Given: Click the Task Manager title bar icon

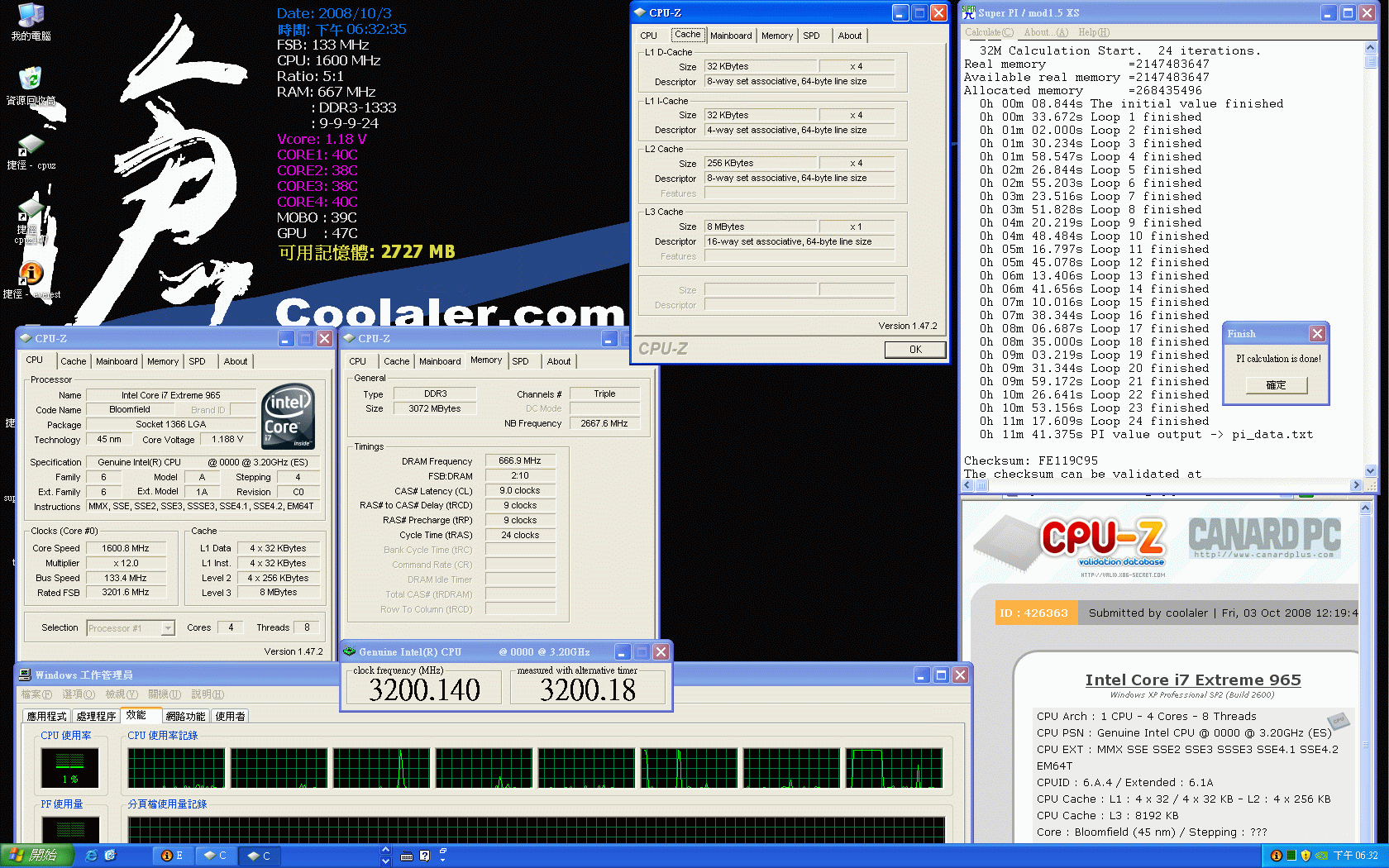Looking at the screenshot, I should coord(25,675).
